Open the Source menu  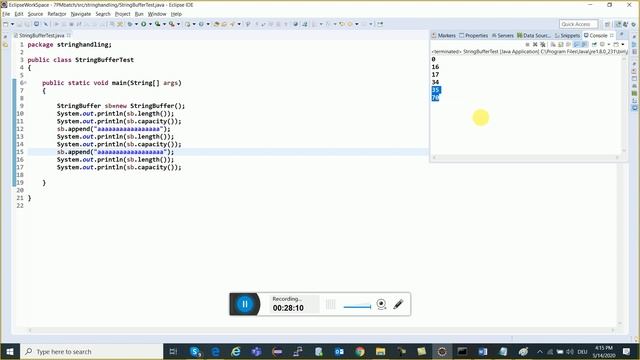tap(35, 14)
